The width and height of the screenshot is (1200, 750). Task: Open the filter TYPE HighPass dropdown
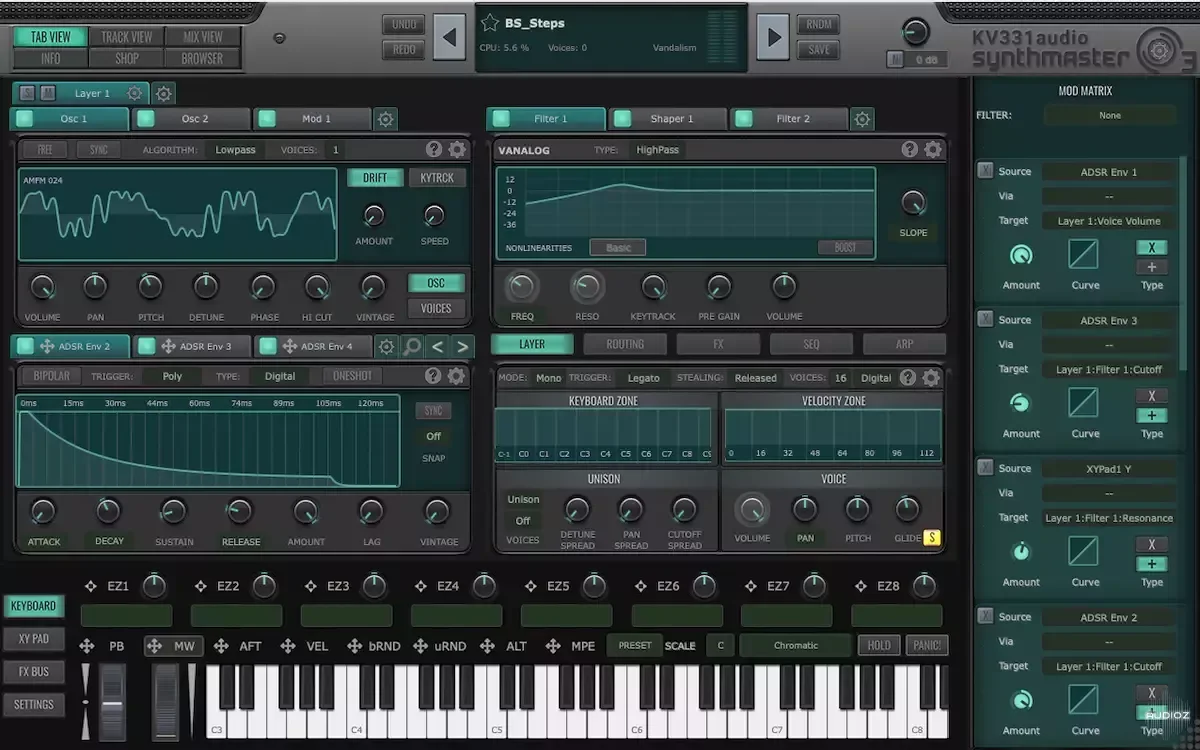click(x=657, y=150)
